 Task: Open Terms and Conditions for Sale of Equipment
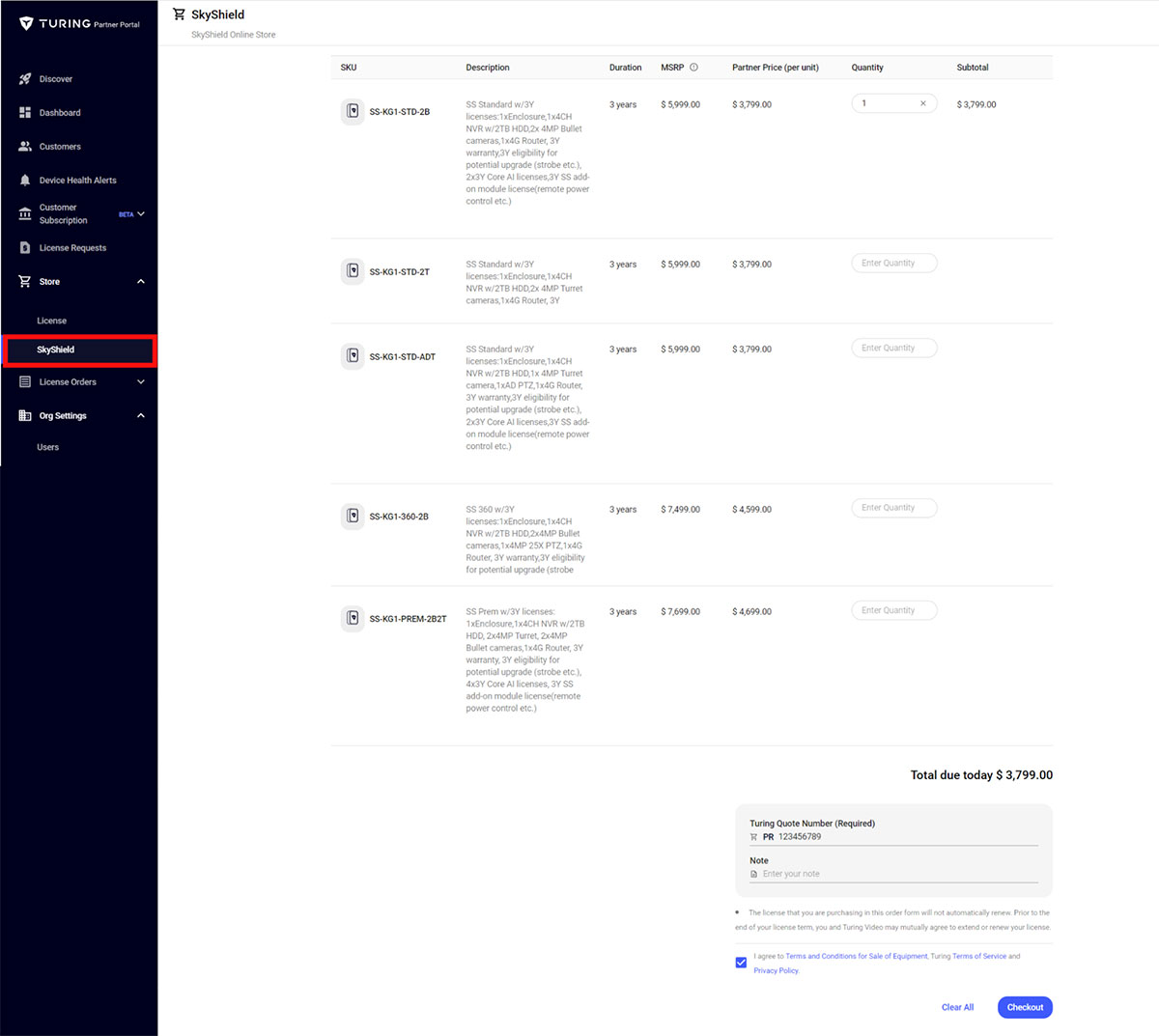pos(857,956)
